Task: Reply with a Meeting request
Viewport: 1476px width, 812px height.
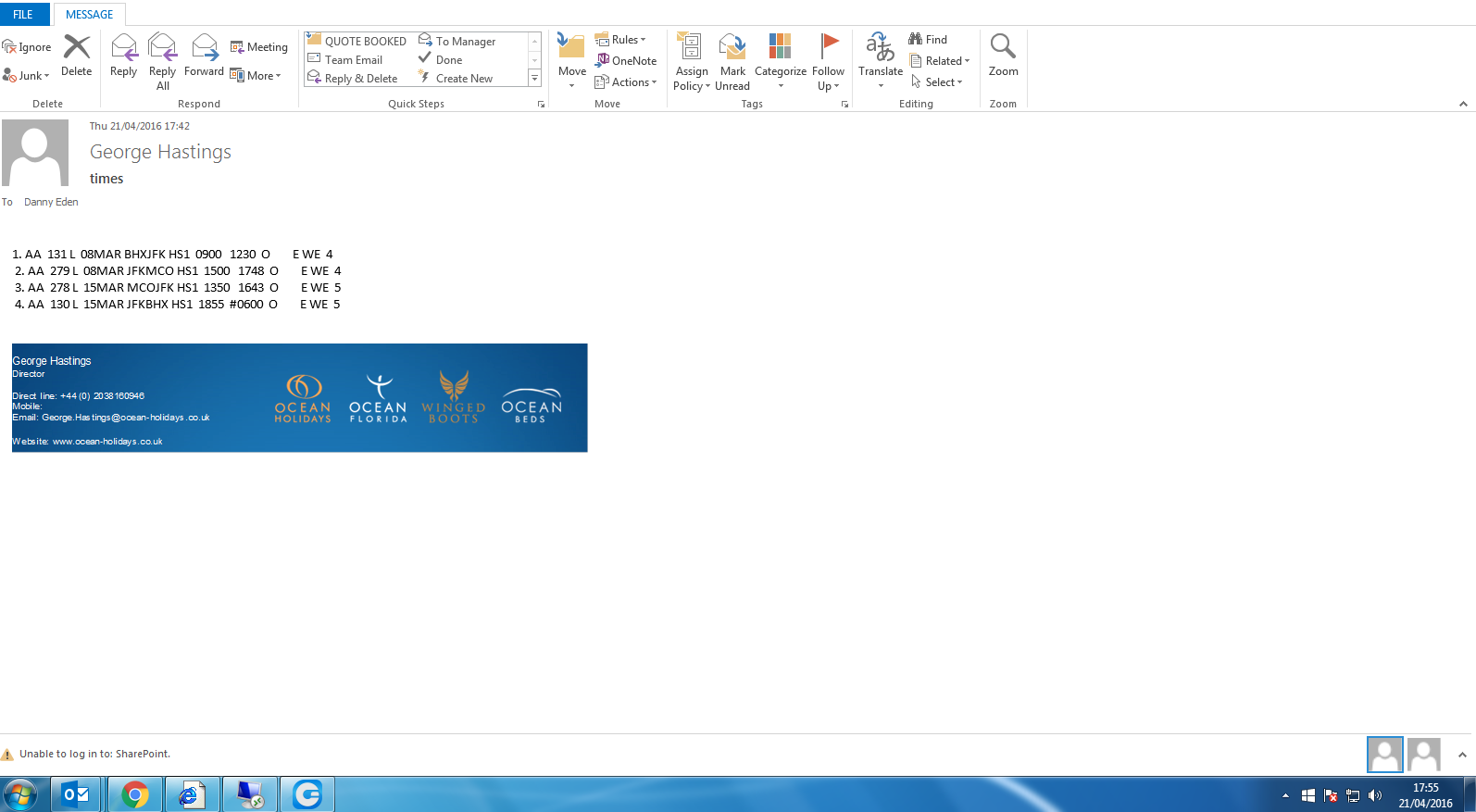Action: pos(259,47)
